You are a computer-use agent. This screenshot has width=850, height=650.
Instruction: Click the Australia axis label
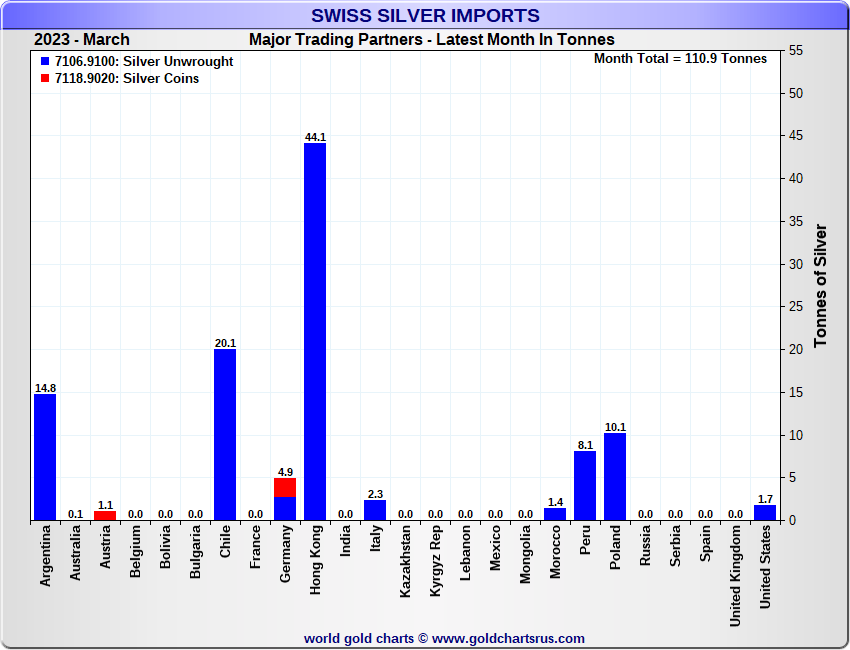pos(75,553)
